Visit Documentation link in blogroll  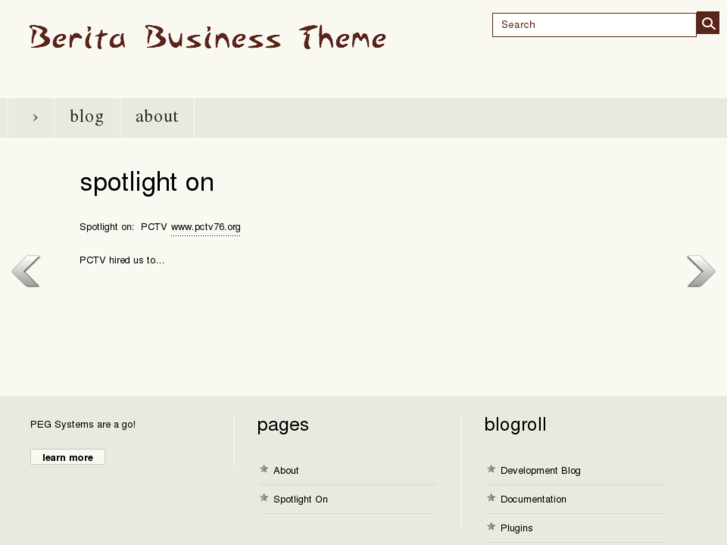click(x=533, y=499)
